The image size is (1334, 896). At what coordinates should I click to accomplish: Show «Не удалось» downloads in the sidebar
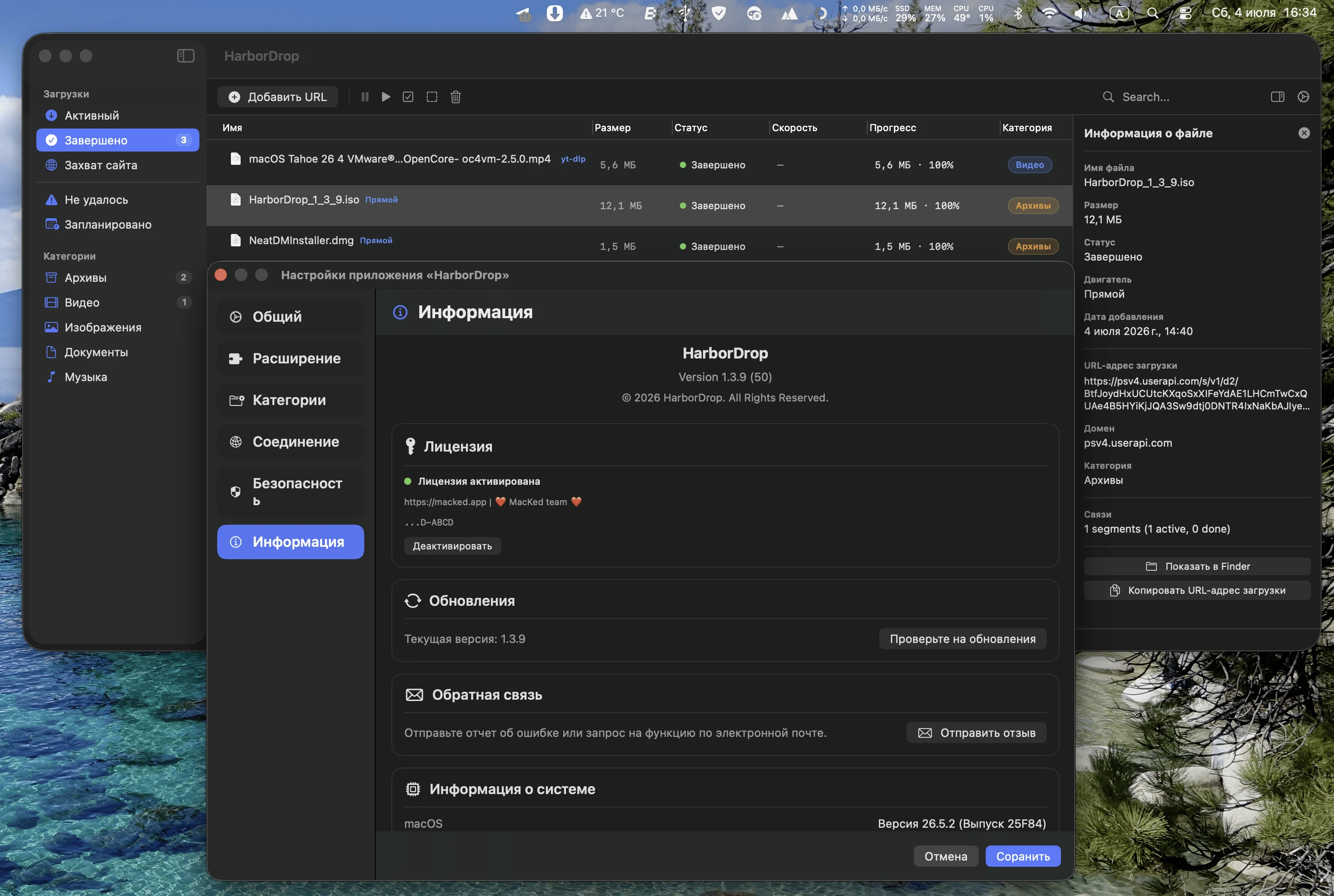(x=117, y=199)
